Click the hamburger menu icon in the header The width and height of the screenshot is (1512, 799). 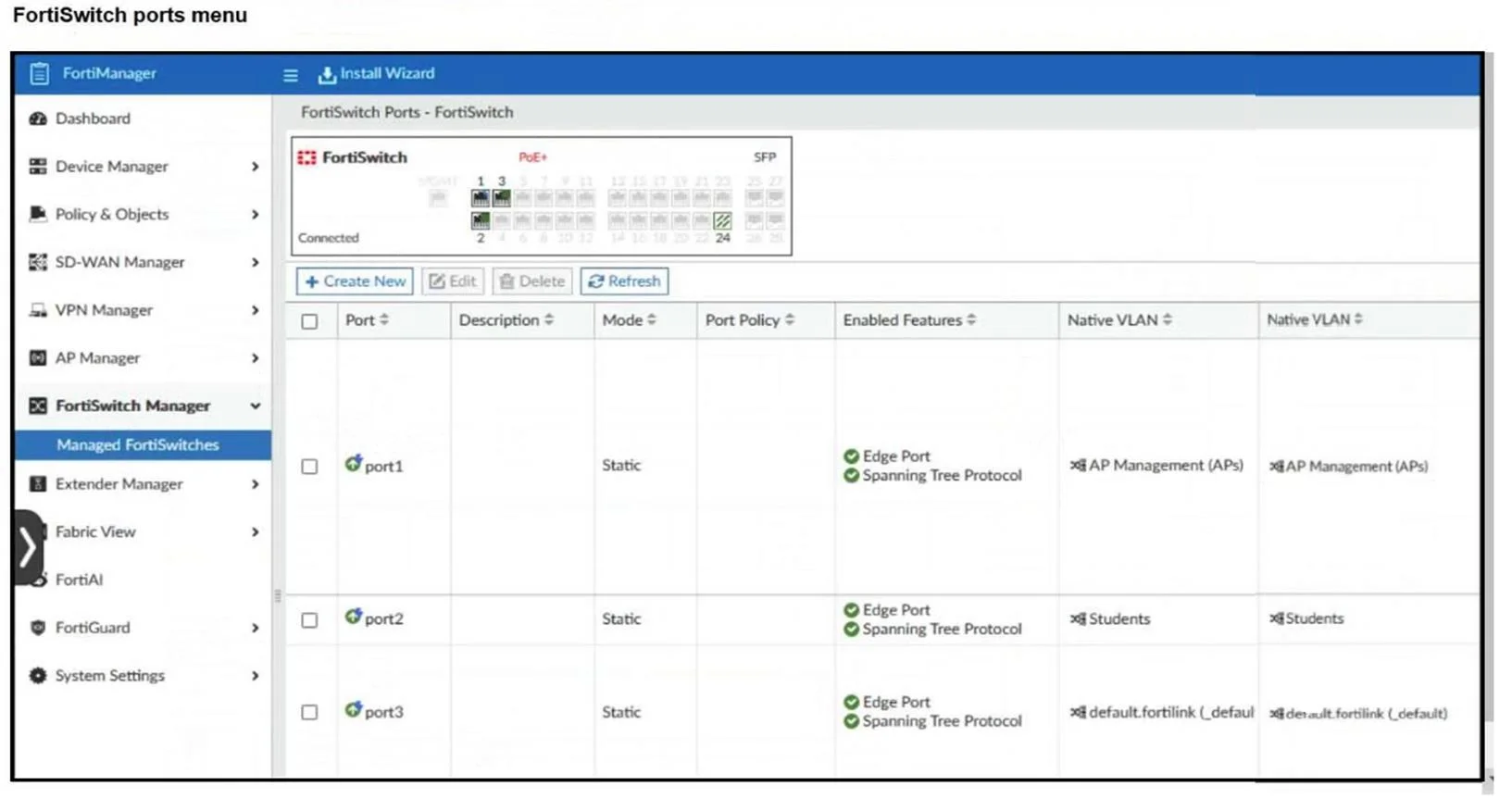click(x=290, y=75)
